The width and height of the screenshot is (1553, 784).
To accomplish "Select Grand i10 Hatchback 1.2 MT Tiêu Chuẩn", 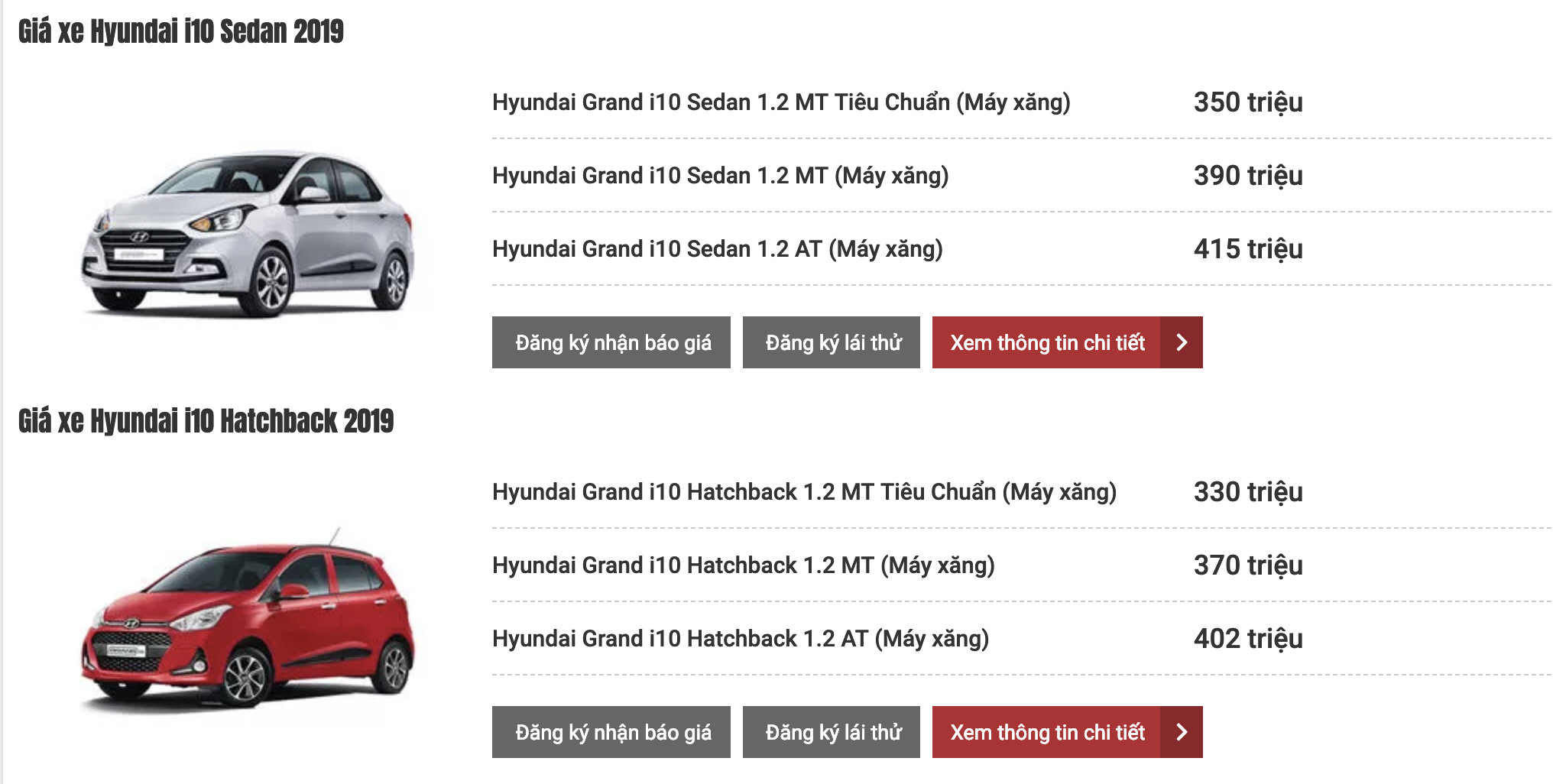I will pos(804,492).
